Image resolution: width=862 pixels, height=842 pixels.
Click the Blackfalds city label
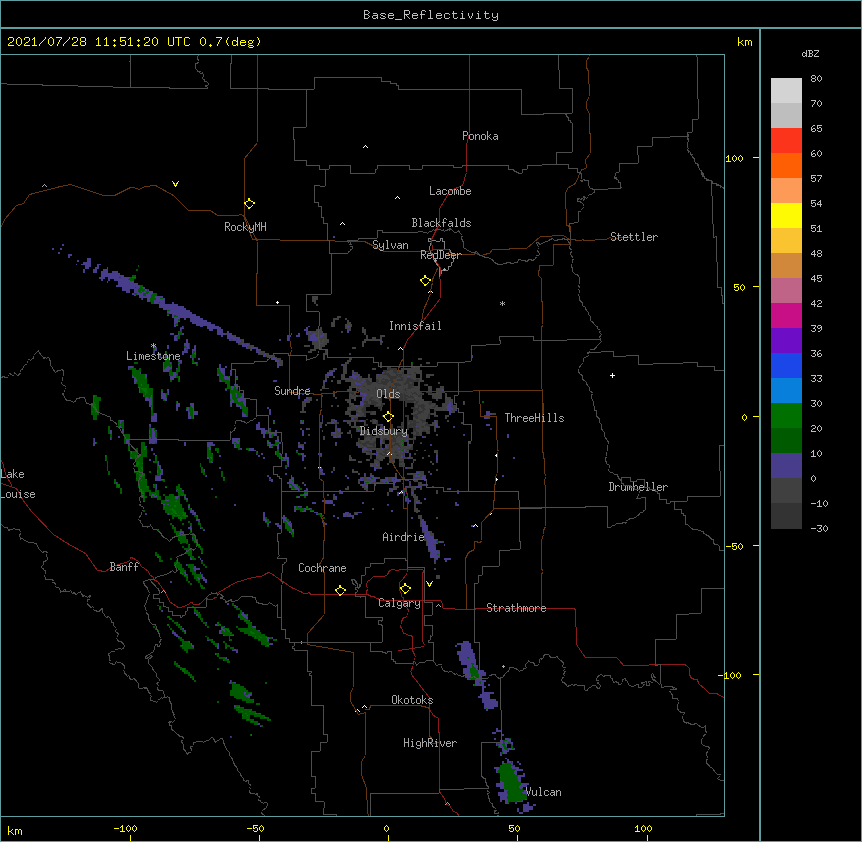point(441,223)
